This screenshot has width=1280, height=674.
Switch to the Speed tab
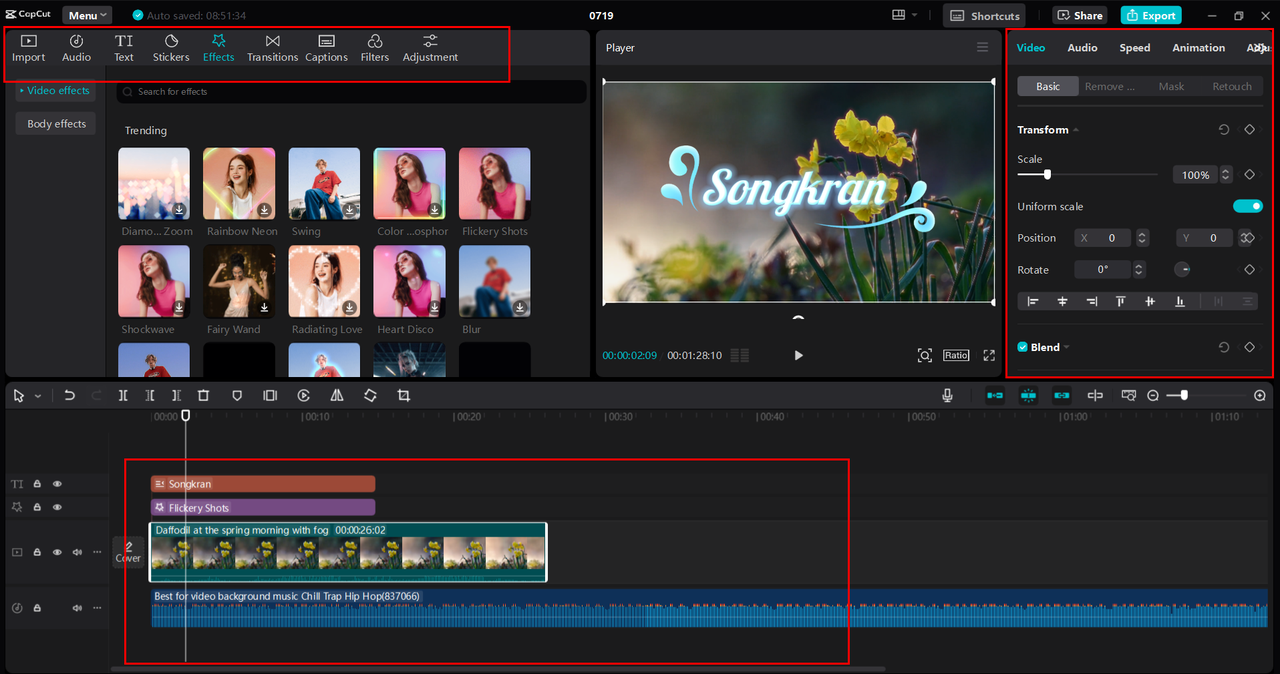[x=1134, y=48]
